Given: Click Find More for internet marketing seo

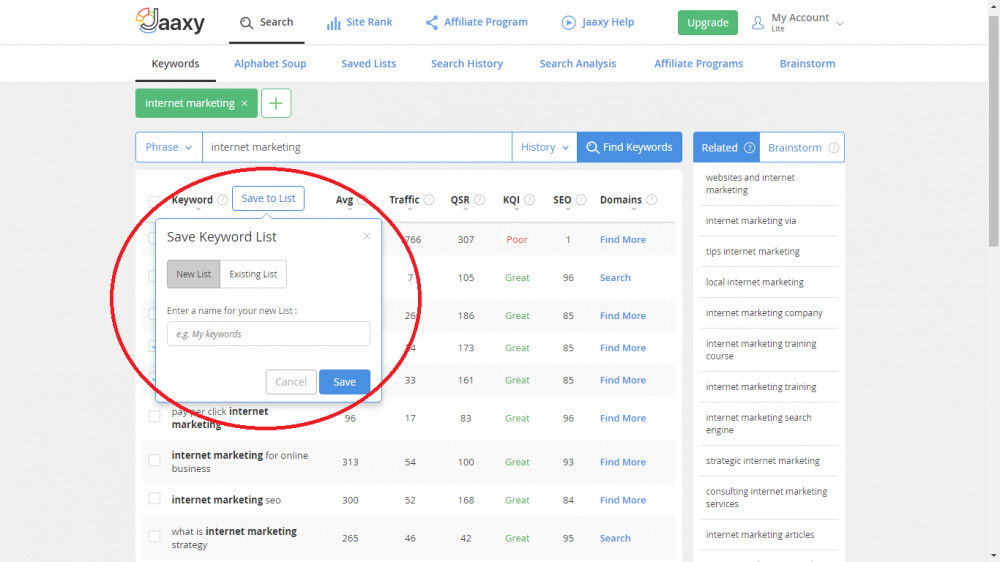Looking at the screenshot, I should [x=622, y=500].
